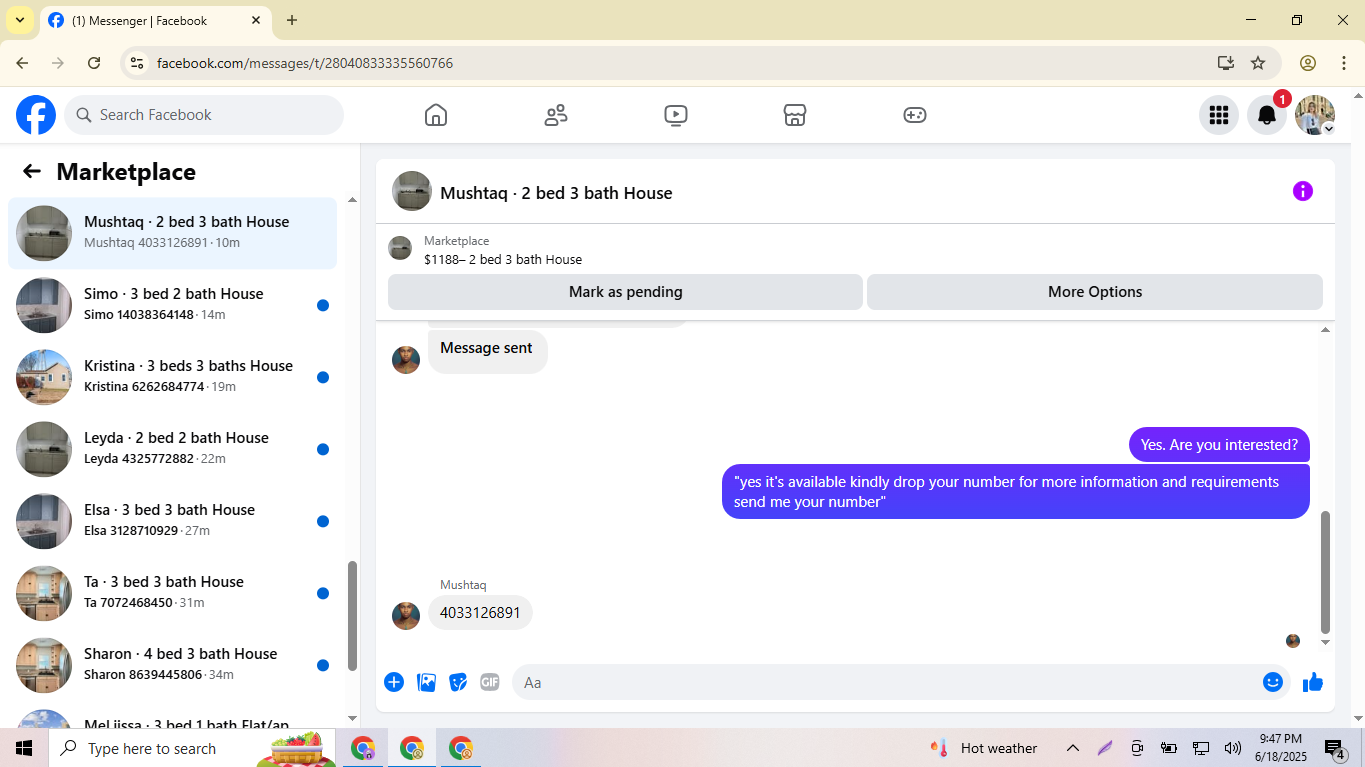This screenshot has width=1365, height=767.
Task: Reload the Messenger page
Action: 94,63
